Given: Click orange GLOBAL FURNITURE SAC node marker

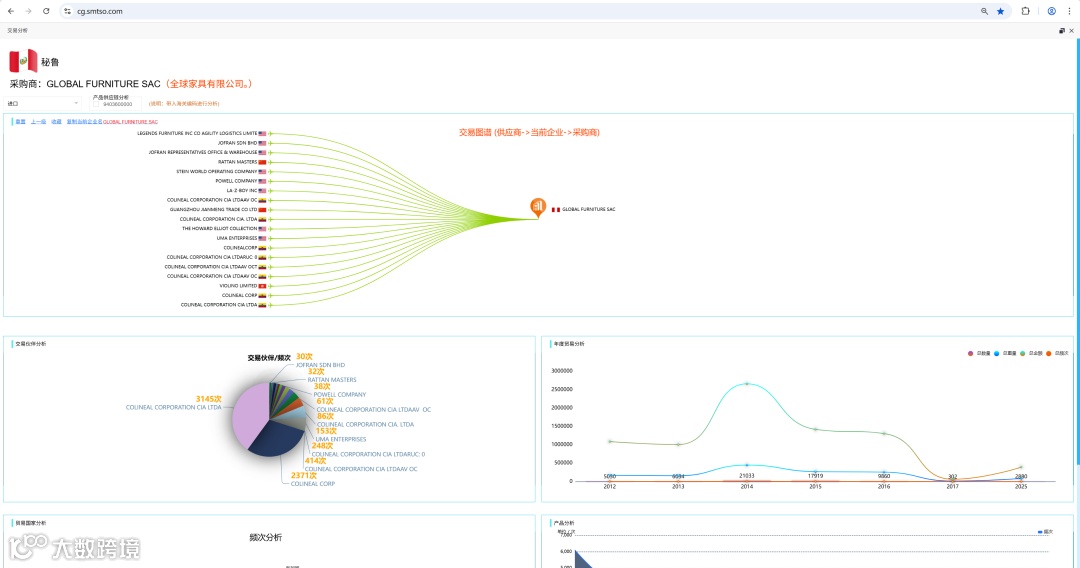Looking at the screenshot, I should [538, 207].
